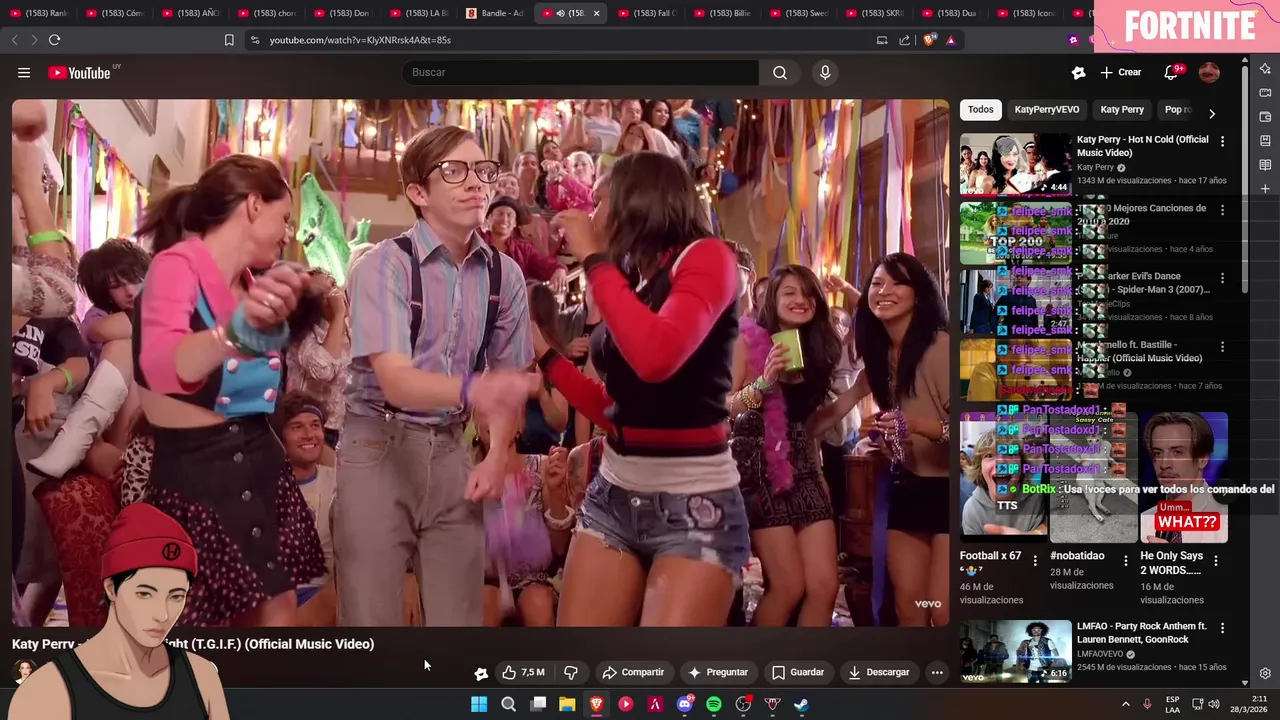The width and height of the screenshot is (1280, 720).
Task: Show hidden tray icons chevron
Action: [x=1125, y=704]
